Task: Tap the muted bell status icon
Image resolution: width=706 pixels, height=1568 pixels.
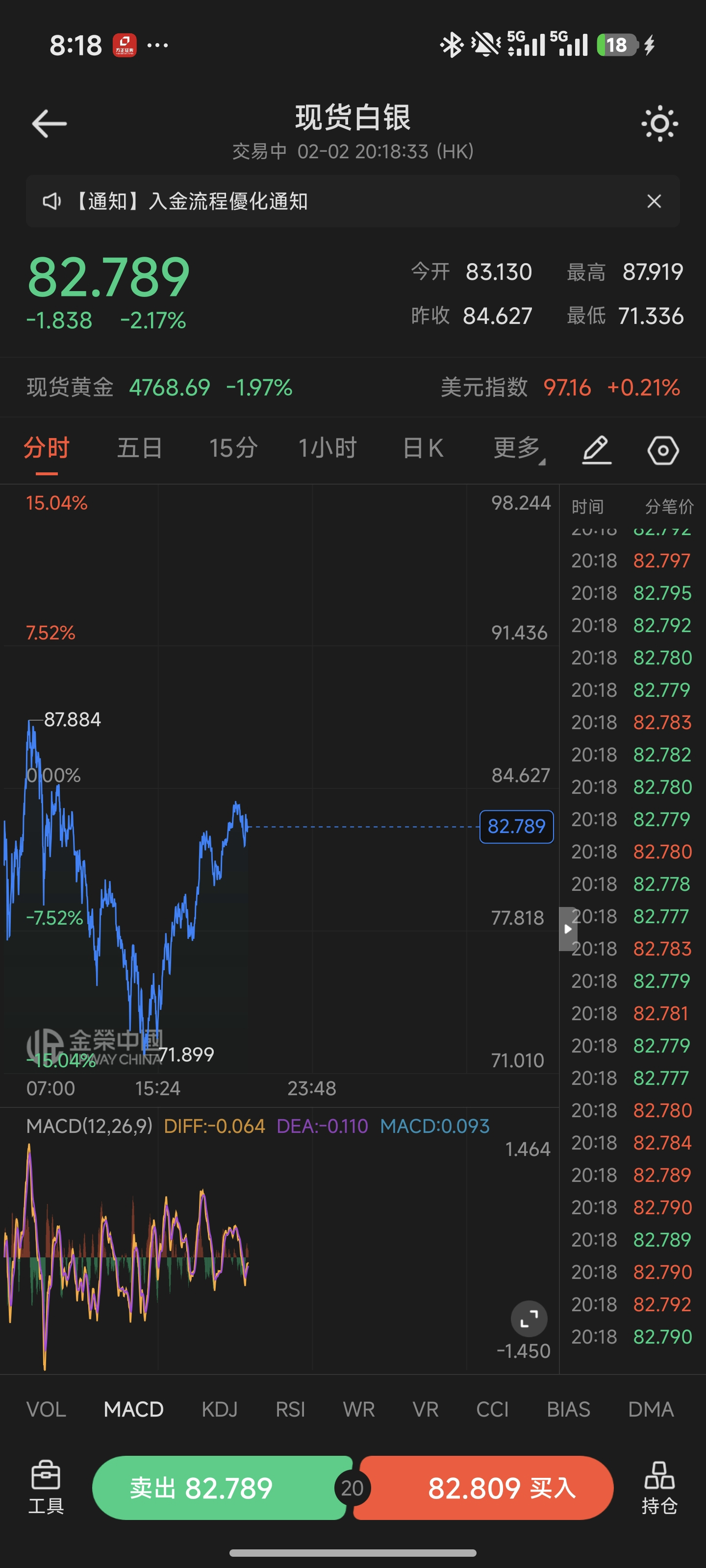Action: 485,45
